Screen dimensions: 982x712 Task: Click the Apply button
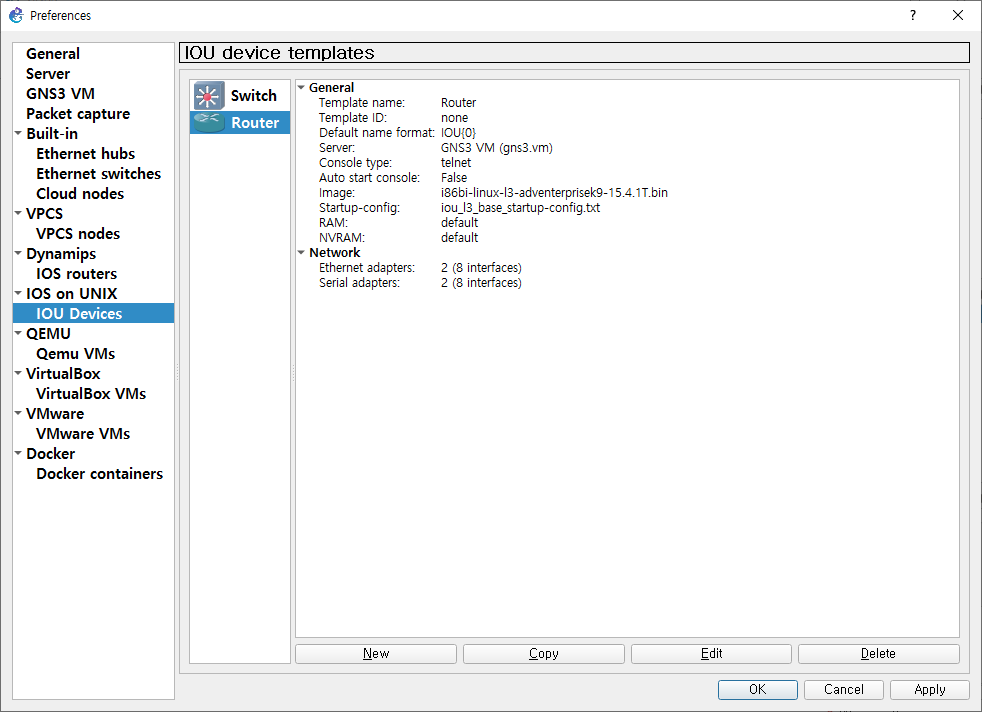930,689
